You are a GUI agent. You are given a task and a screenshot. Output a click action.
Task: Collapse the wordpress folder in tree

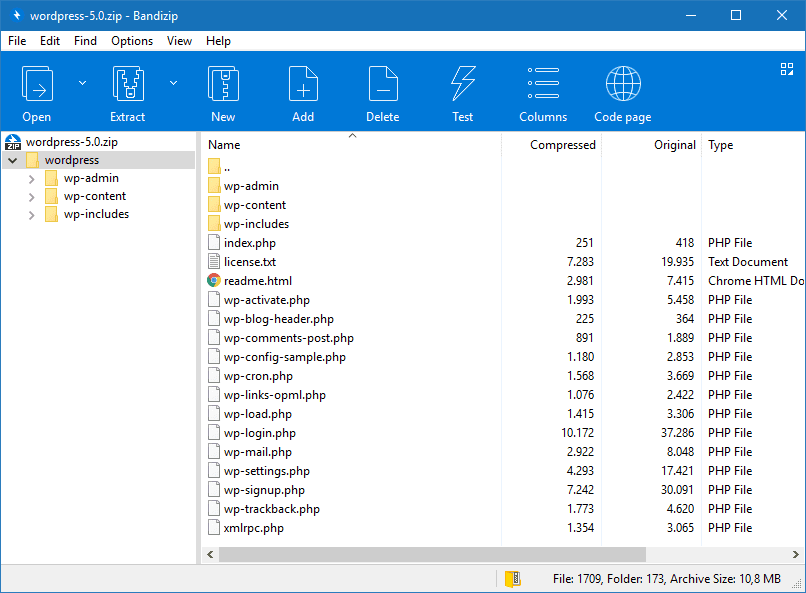click(x=13, y=160)
